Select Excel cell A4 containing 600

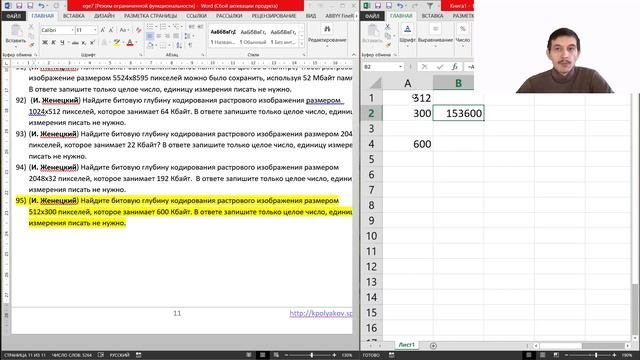pos(408,144)
